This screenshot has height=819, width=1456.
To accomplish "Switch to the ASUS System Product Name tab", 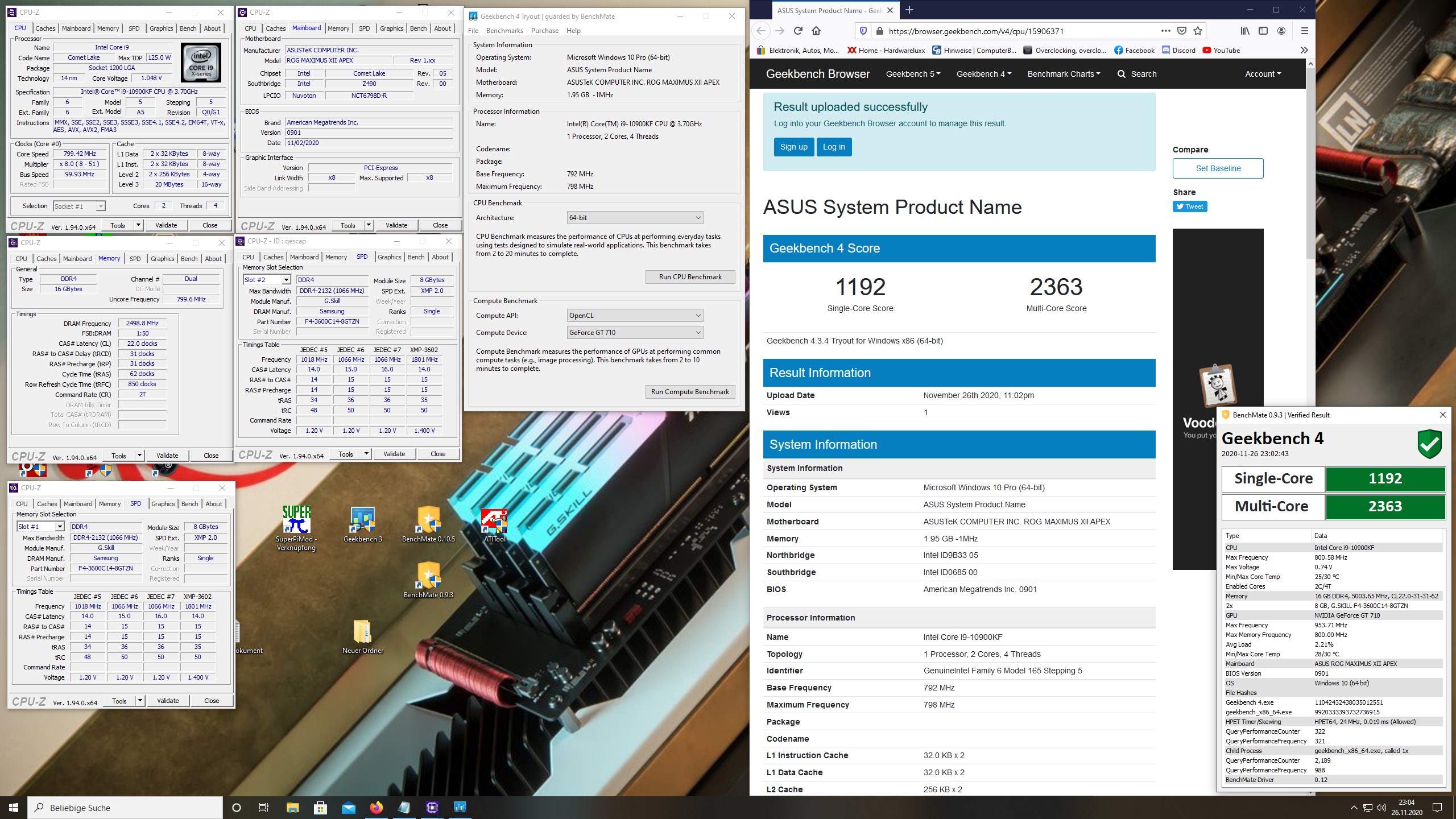I will point(829,10).
